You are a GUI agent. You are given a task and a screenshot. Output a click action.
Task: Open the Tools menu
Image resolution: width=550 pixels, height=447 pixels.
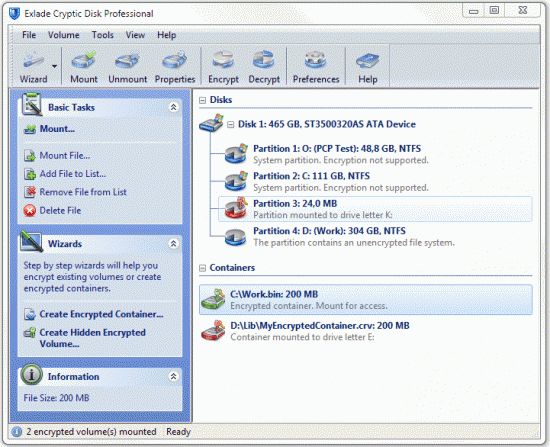coord(102,35)
